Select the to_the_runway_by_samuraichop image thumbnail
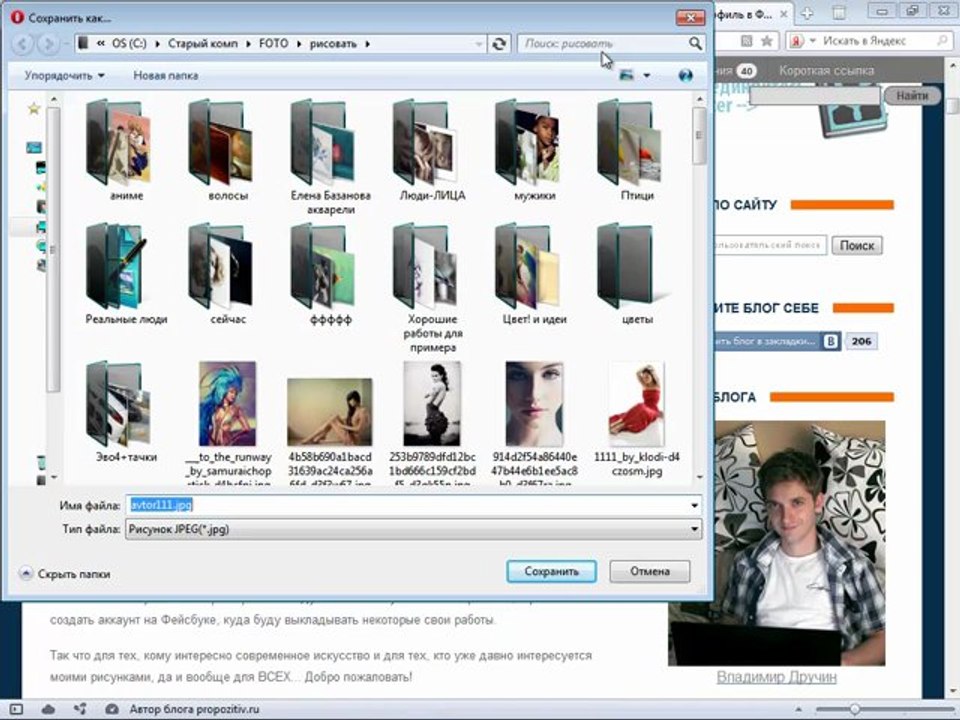The image size is (960, 720). pos(228,404)
